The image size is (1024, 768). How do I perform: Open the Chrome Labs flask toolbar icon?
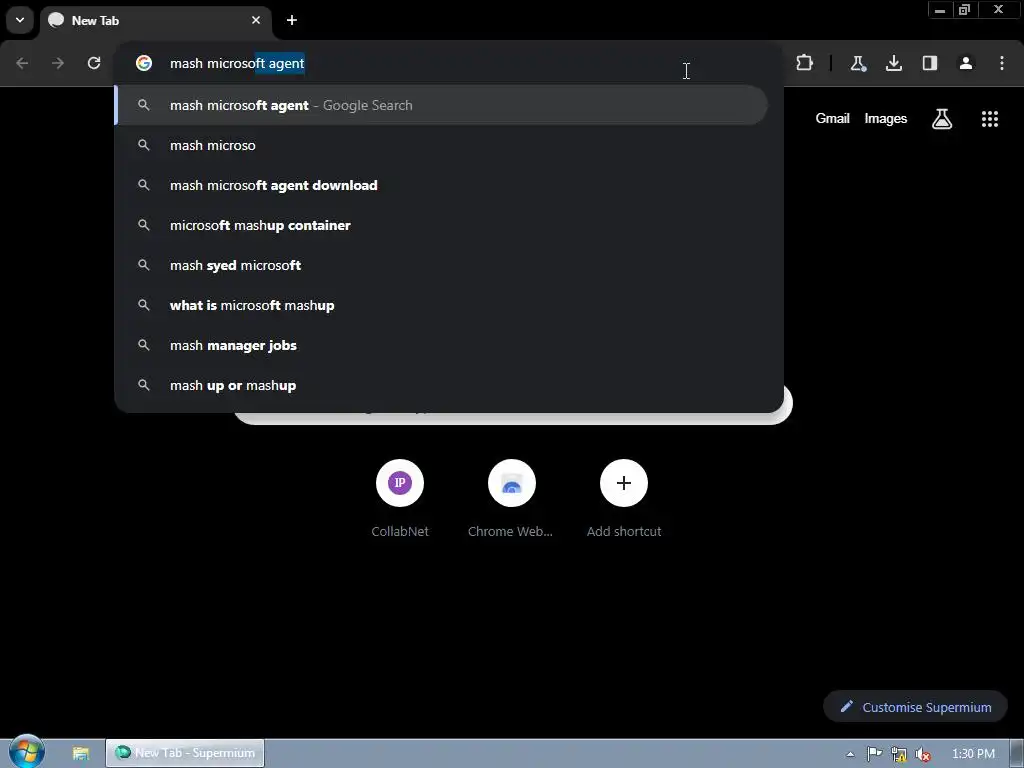click(858, 63)
